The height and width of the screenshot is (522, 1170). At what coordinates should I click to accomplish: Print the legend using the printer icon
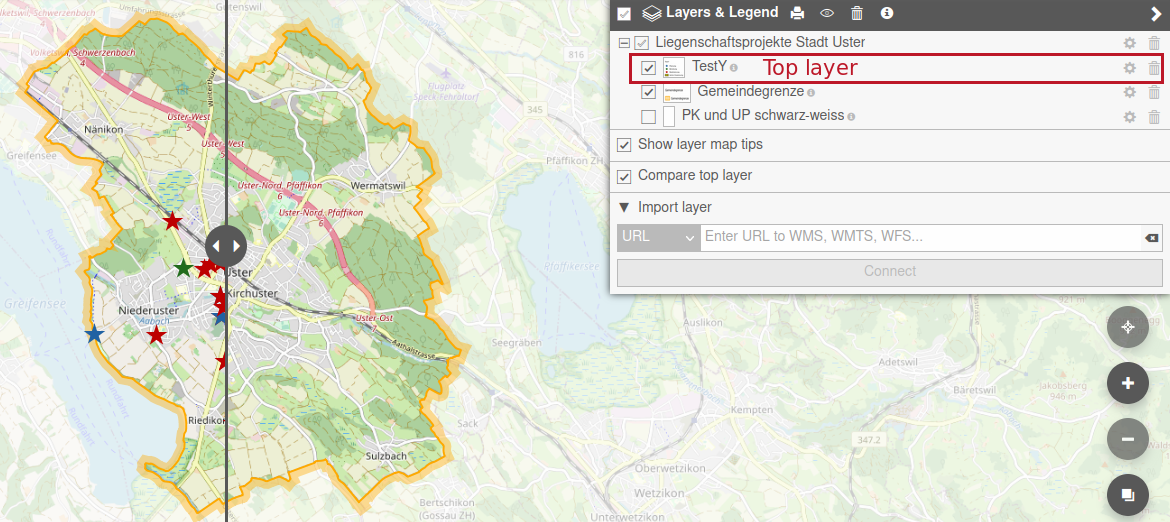coord(797,13)
